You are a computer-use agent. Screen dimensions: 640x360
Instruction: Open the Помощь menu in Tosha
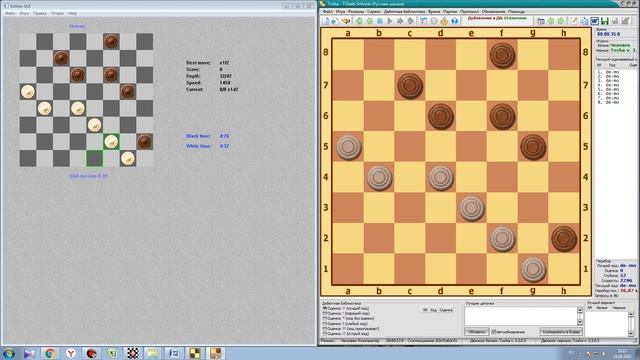pyautogui.click(x=516, y=12)
